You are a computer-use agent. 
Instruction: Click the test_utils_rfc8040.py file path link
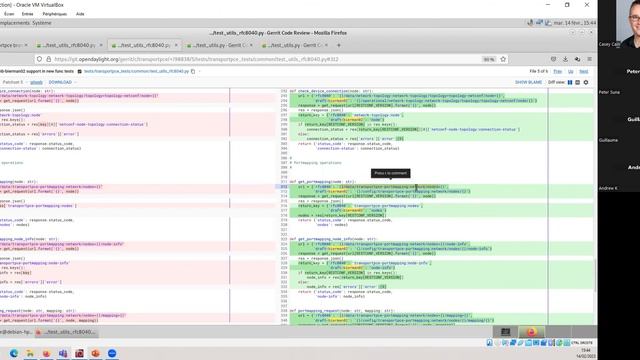click(136, 71)
